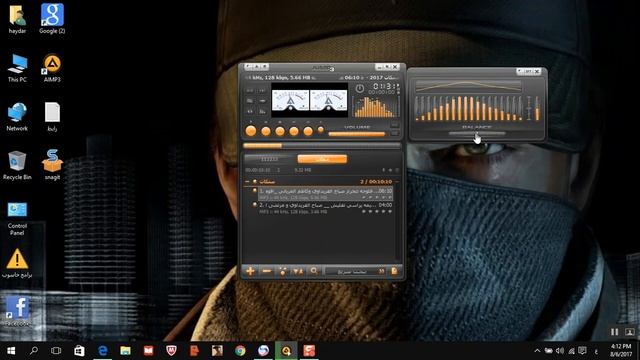Open Facebook desktop shortcut

17,311
